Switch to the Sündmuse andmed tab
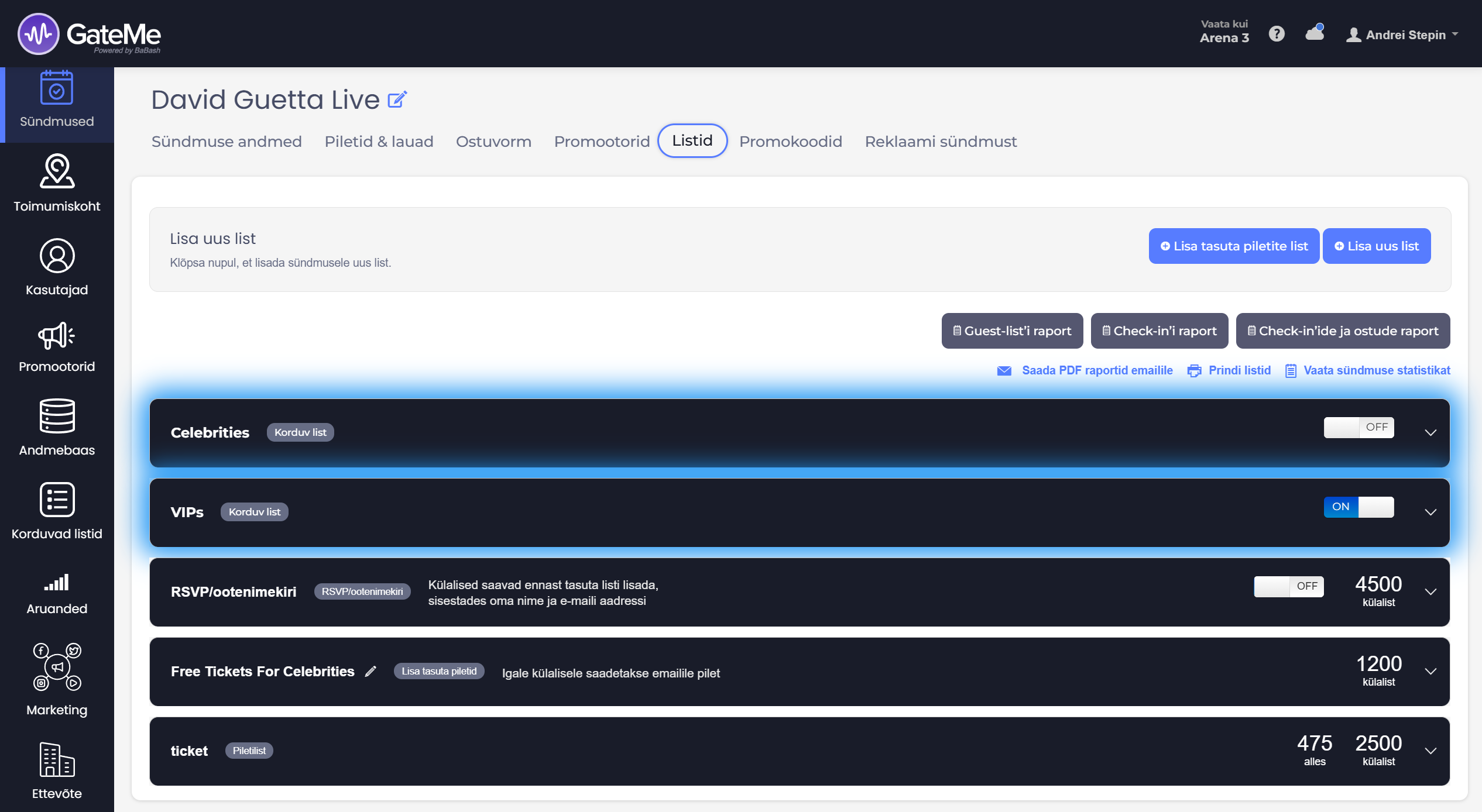Image resolution: width=1482 pixels, height=812 pixels. click(x=227, y=142)
